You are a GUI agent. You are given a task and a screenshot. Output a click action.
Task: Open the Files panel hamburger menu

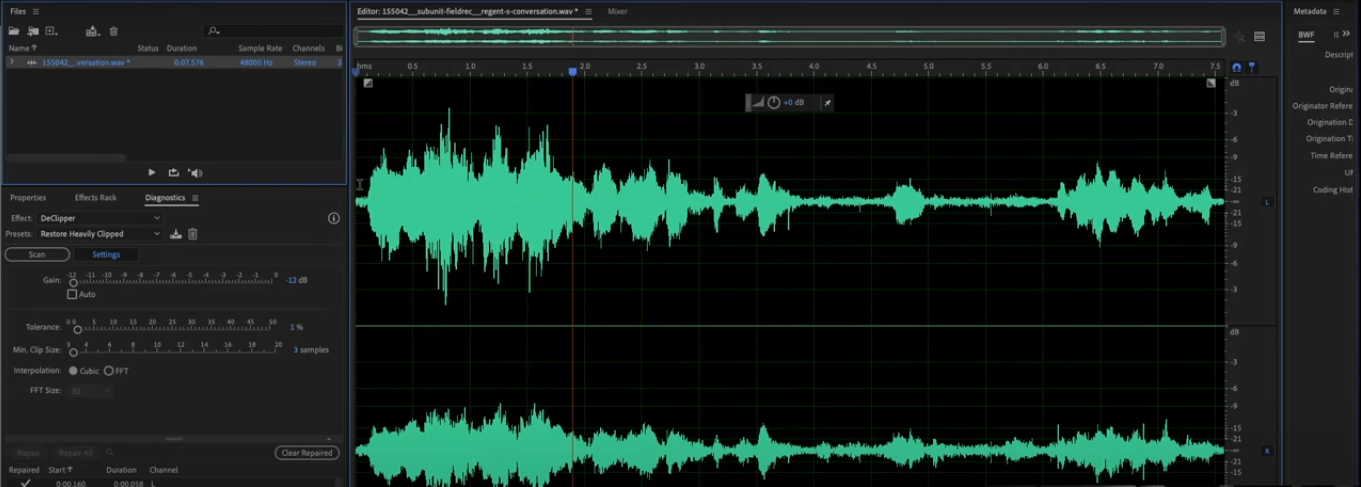[36, 11]
